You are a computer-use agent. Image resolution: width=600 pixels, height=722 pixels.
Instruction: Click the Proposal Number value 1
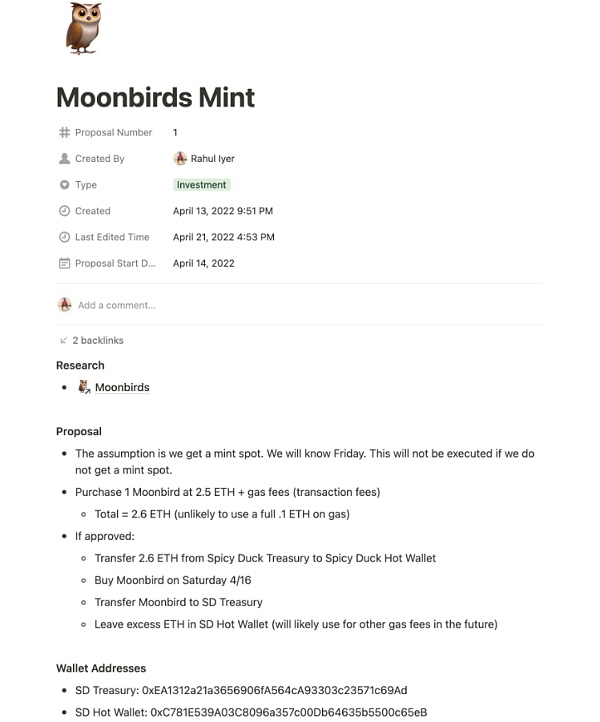(x=175, y=132)
